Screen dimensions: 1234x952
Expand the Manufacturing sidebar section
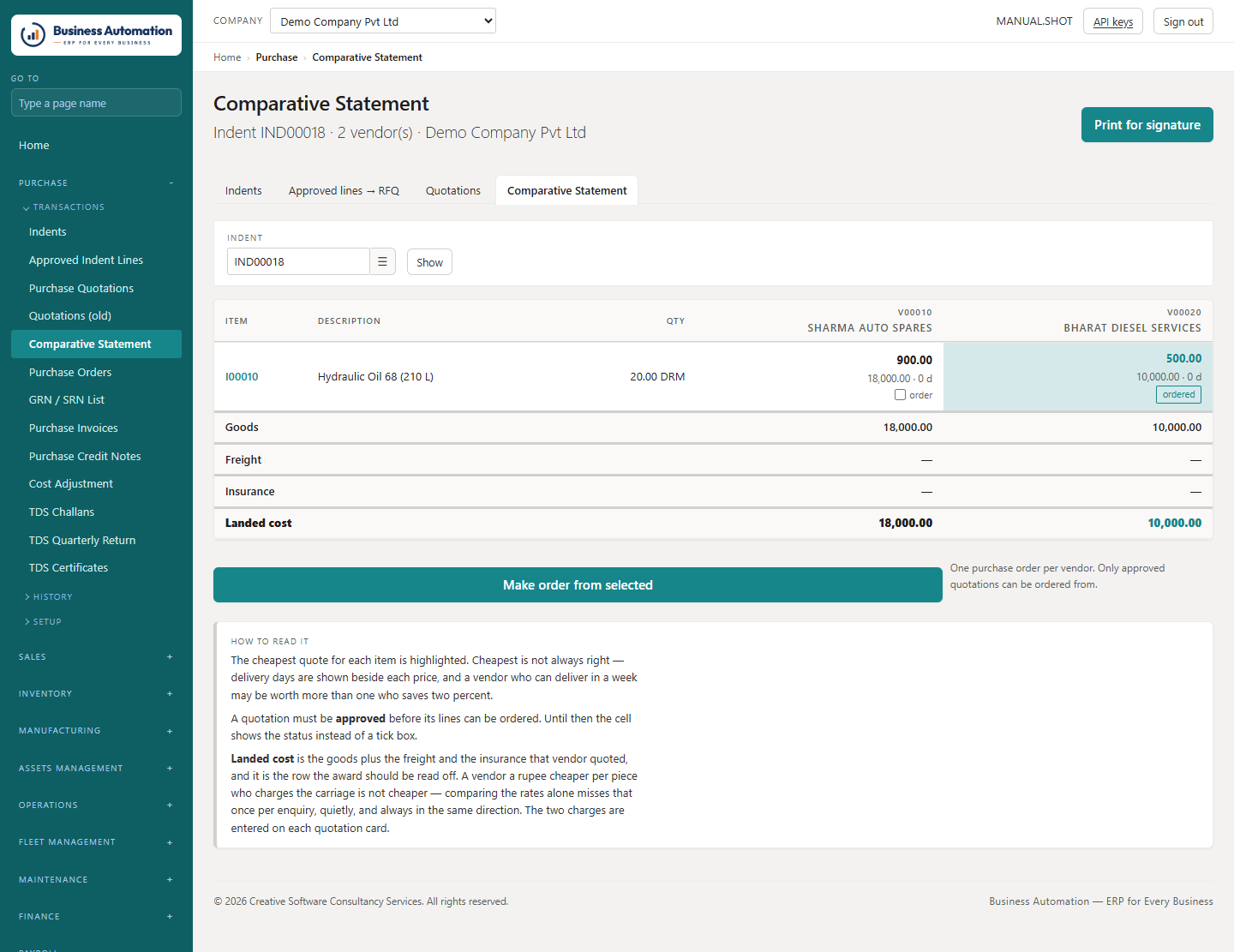[x=96, y=731]
